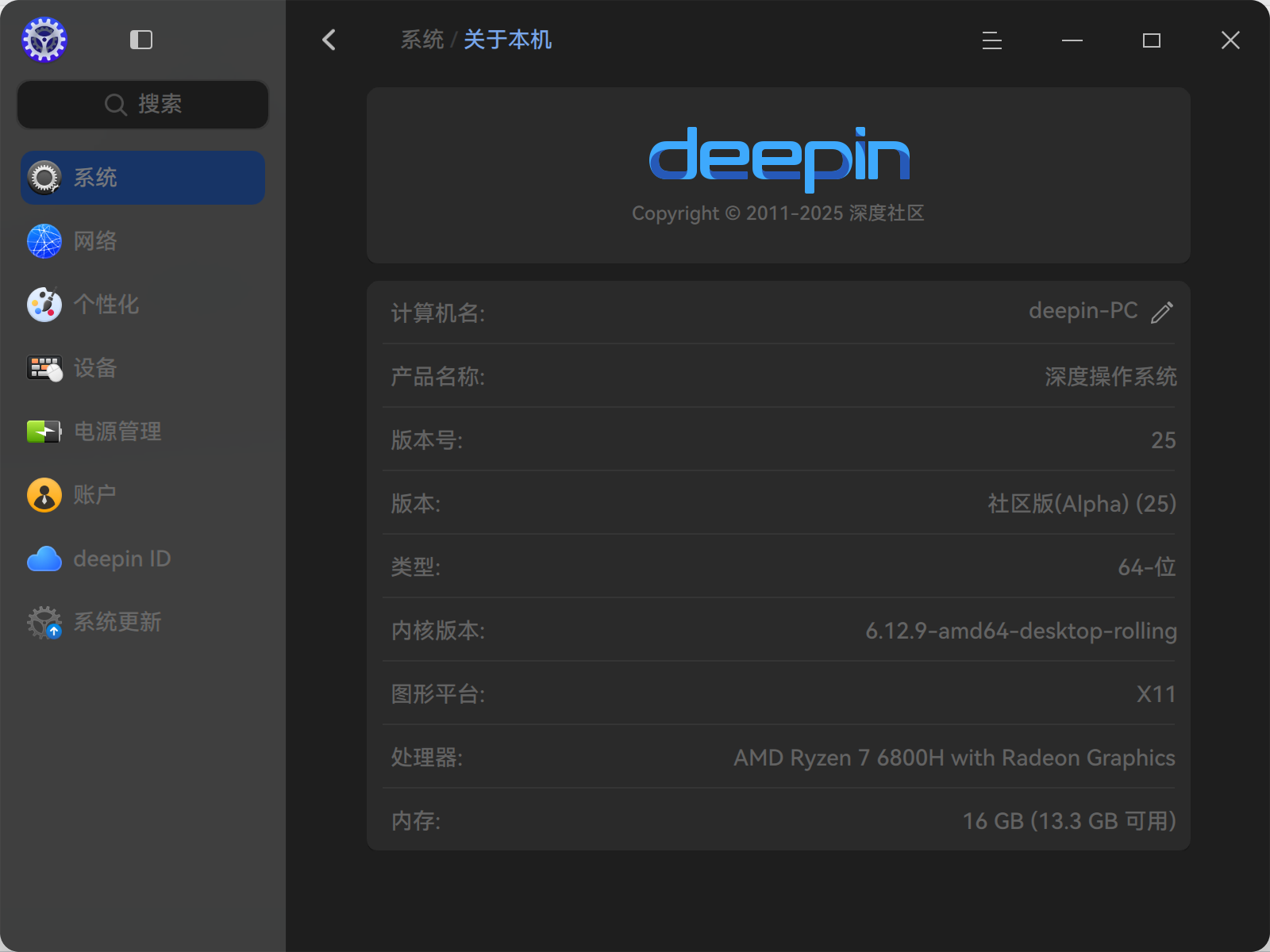Maximize the Control Center window
Image resolution: width=1270 pixels, height=952 pixels.
(1152, 40)
